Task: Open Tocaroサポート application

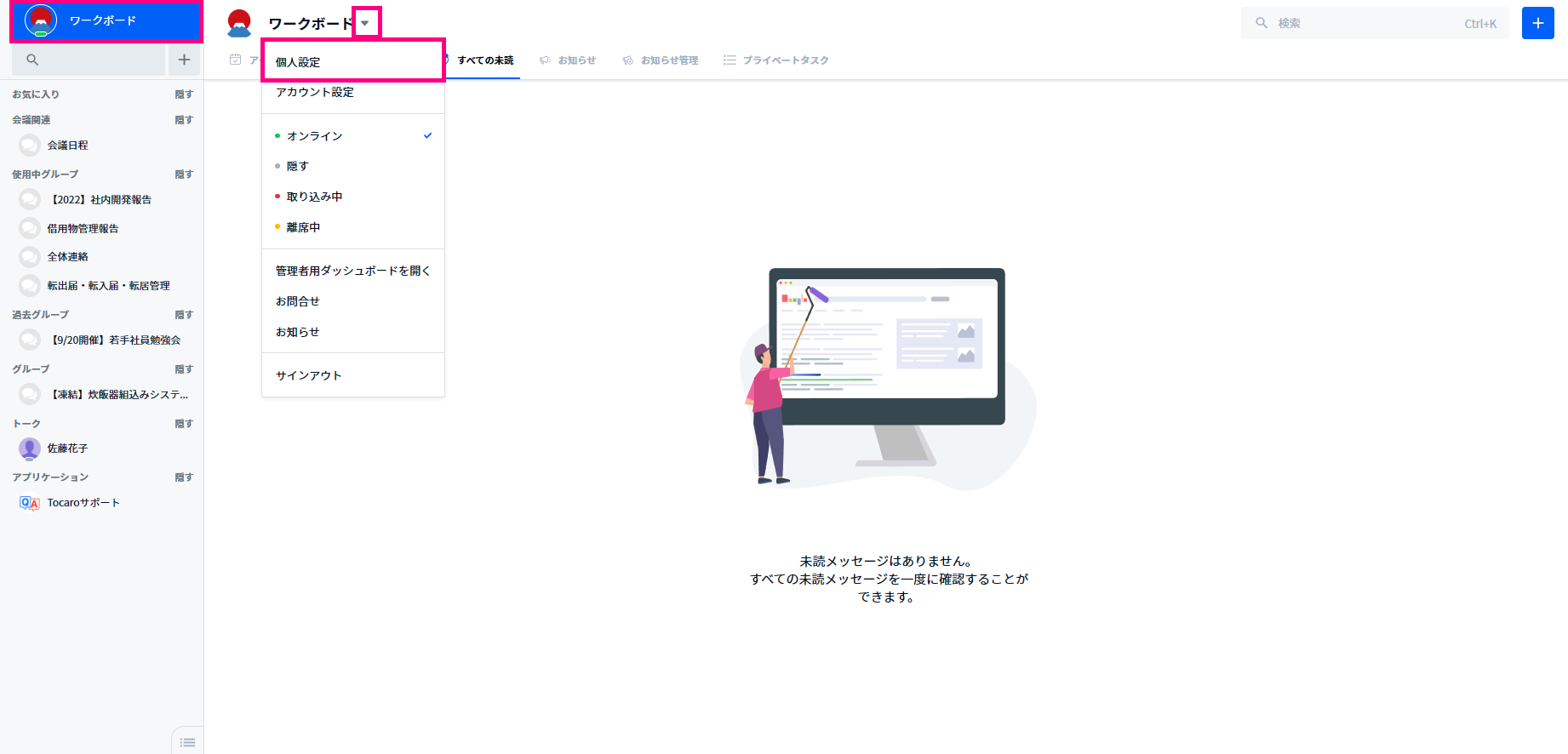Action: coord(83,503)
